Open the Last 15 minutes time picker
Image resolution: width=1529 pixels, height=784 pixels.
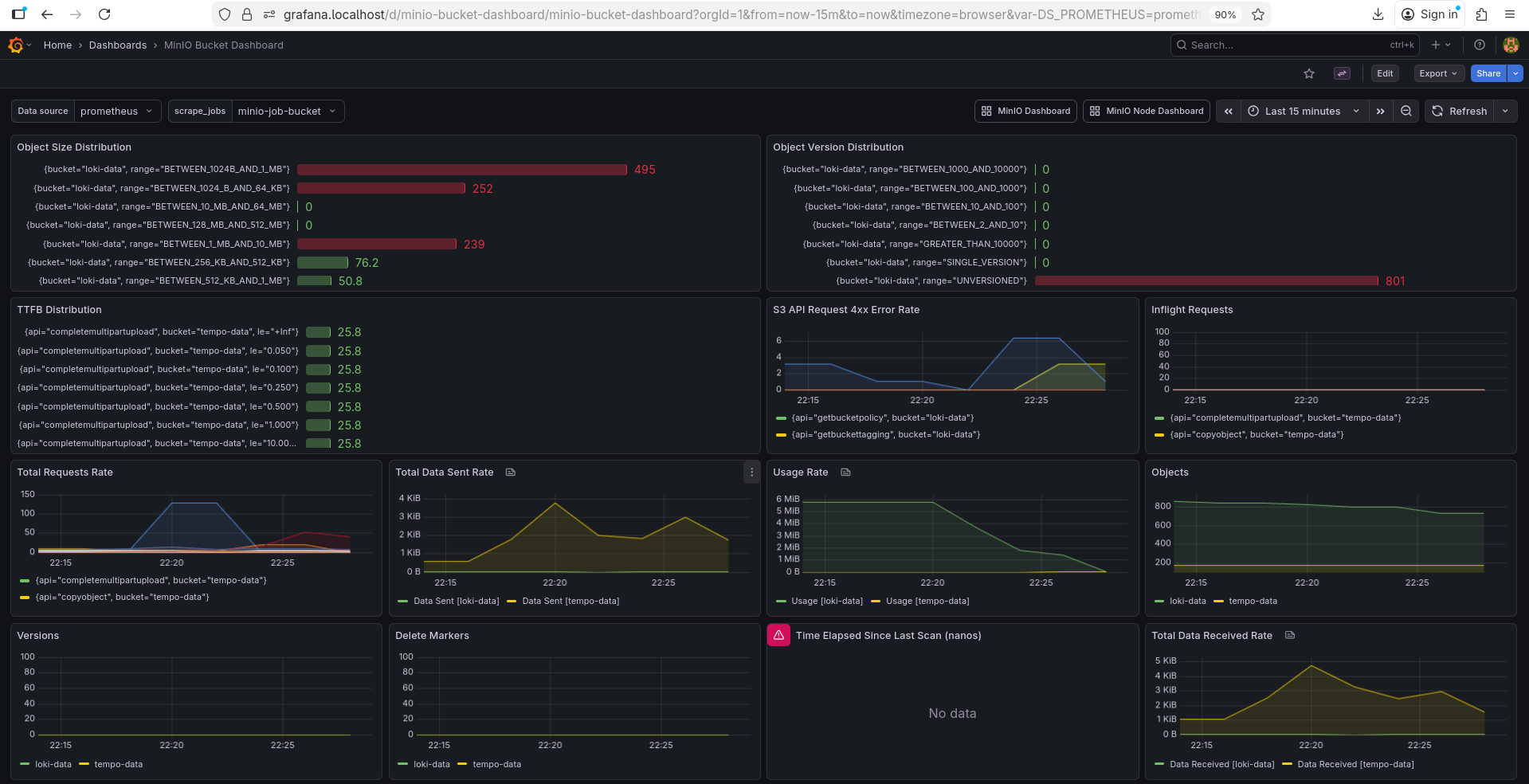(x=1304, y=112)
